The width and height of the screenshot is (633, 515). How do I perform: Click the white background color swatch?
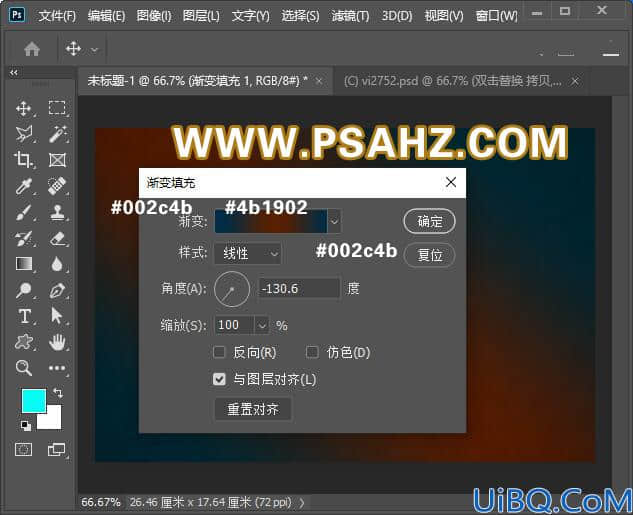[54, 421]
